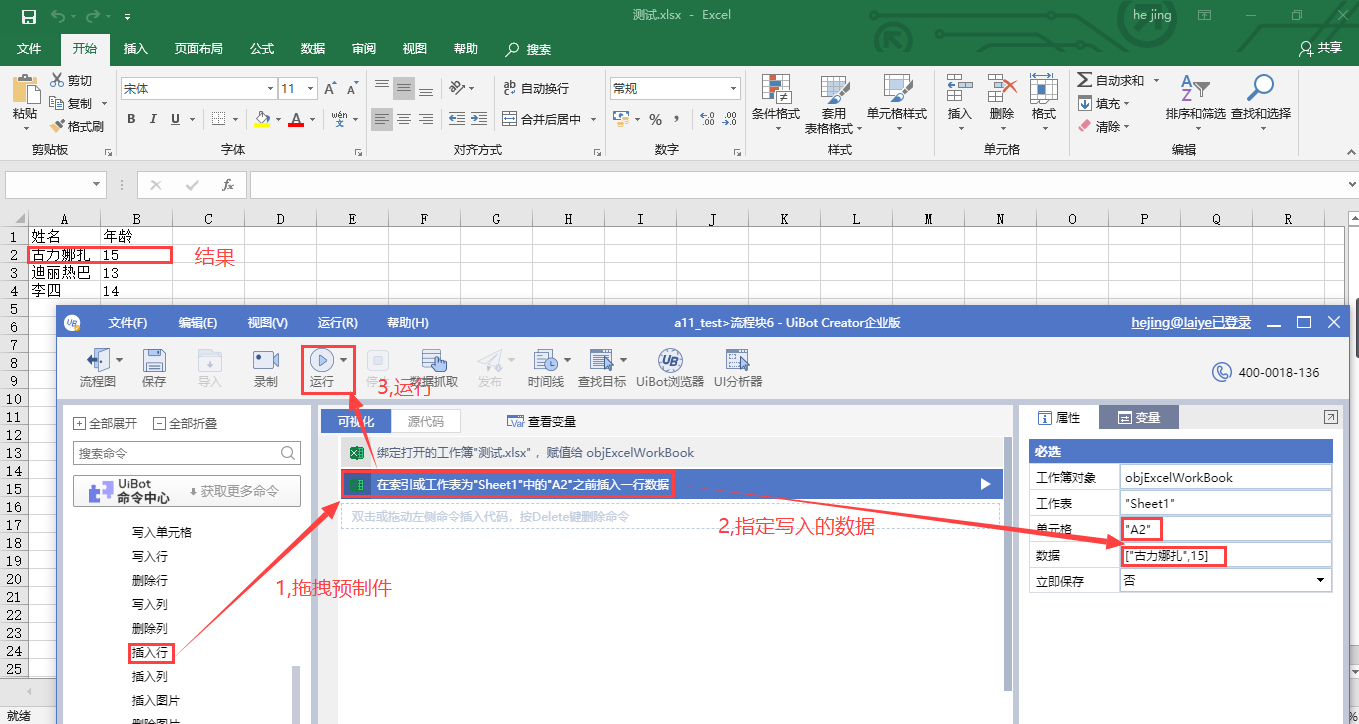Open the UiBot浏览器 browser icon
The image size is (1359, 724).
(670, 362)
